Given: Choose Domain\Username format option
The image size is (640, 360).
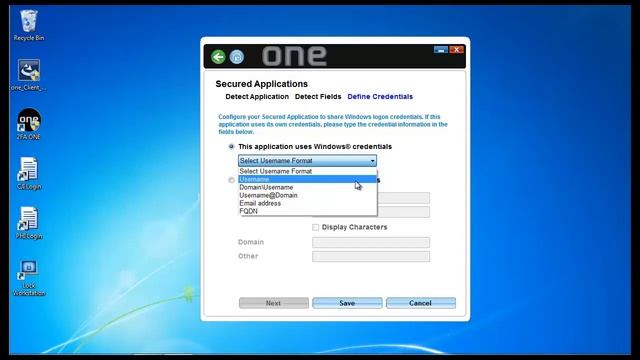Looking at the screenshot, I should (307, 187).
